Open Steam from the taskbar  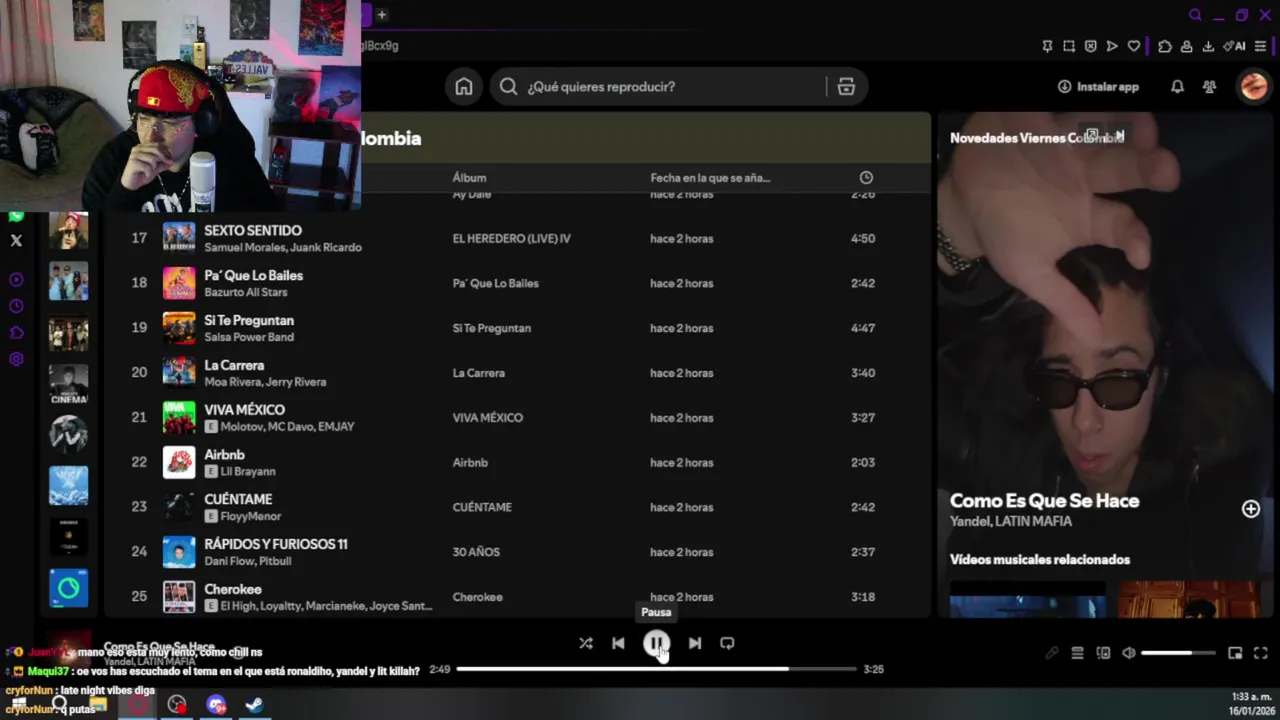pyautogui.click(x=255, y=705)
